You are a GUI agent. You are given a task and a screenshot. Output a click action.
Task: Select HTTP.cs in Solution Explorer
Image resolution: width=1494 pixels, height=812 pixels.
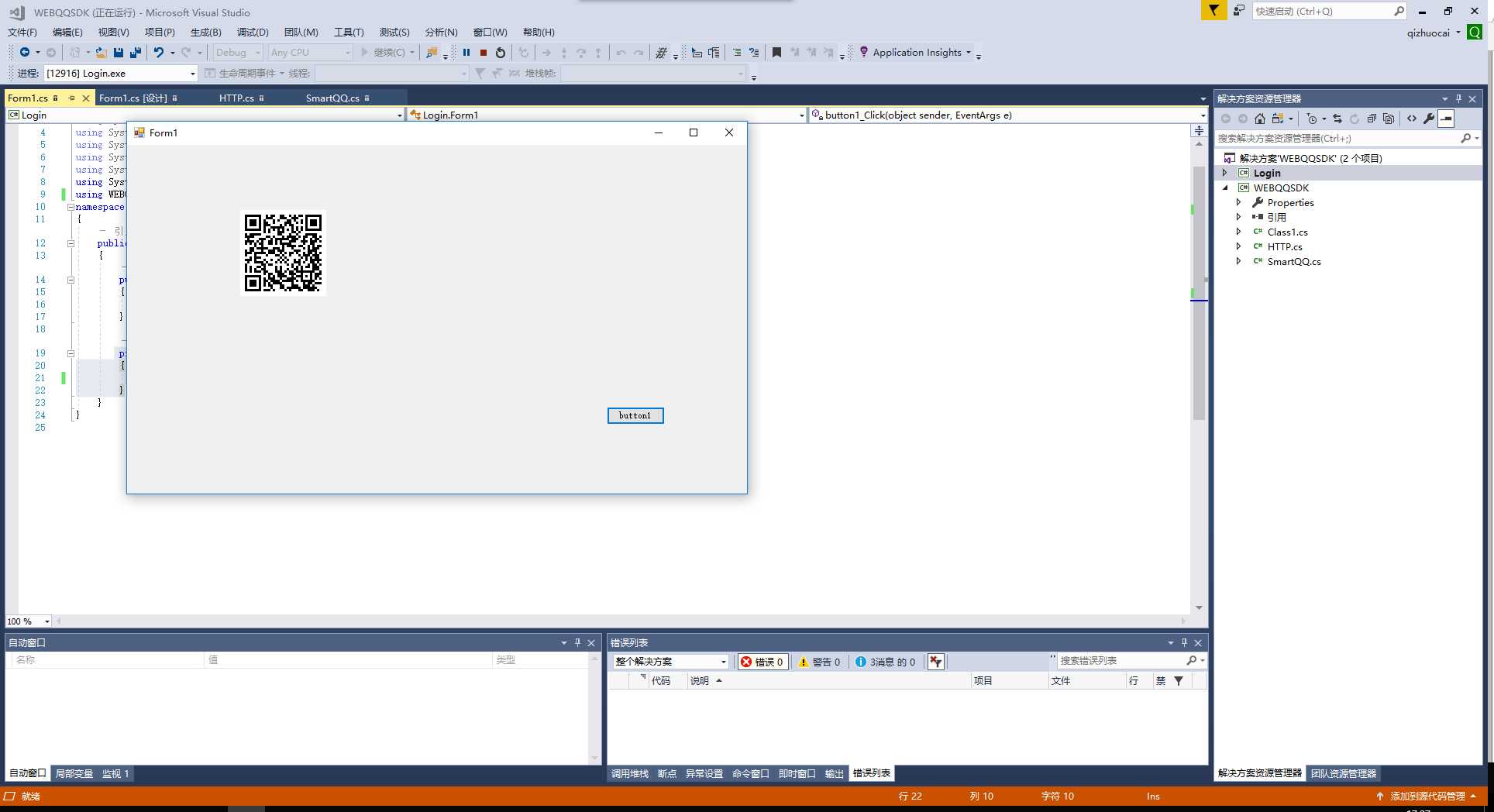point(1285,246)
